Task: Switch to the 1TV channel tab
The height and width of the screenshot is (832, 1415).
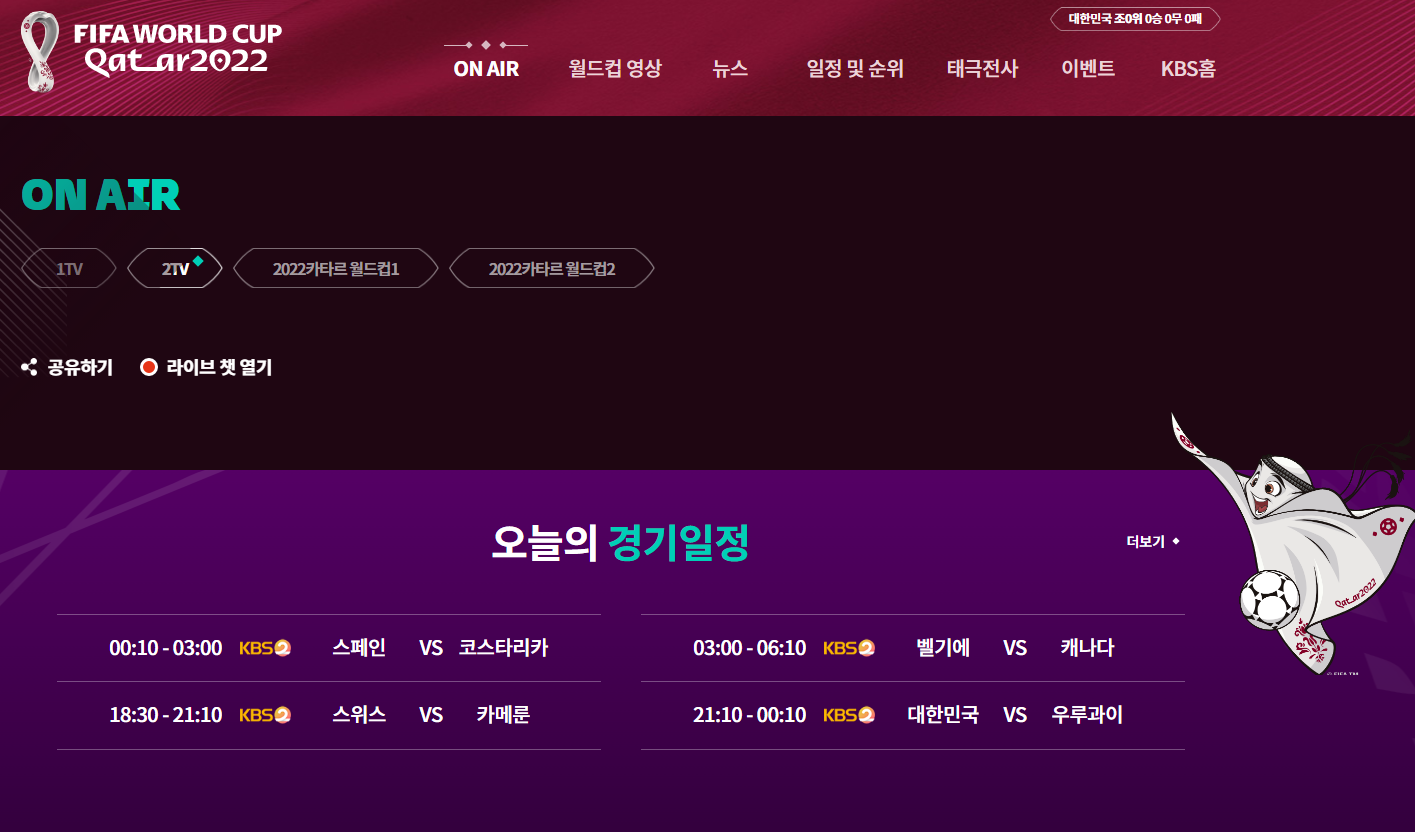Action: (69, 268)
